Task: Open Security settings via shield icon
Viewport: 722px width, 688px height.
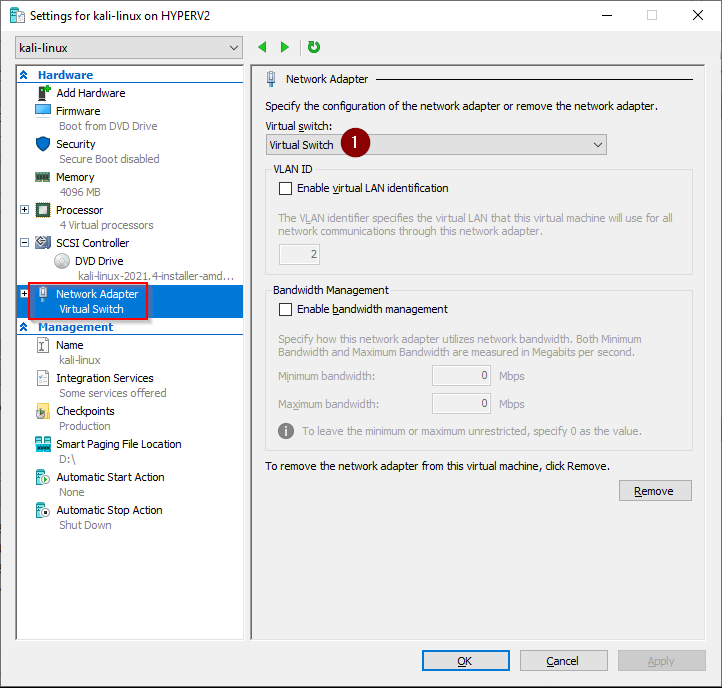Action: tap(43, 144)
